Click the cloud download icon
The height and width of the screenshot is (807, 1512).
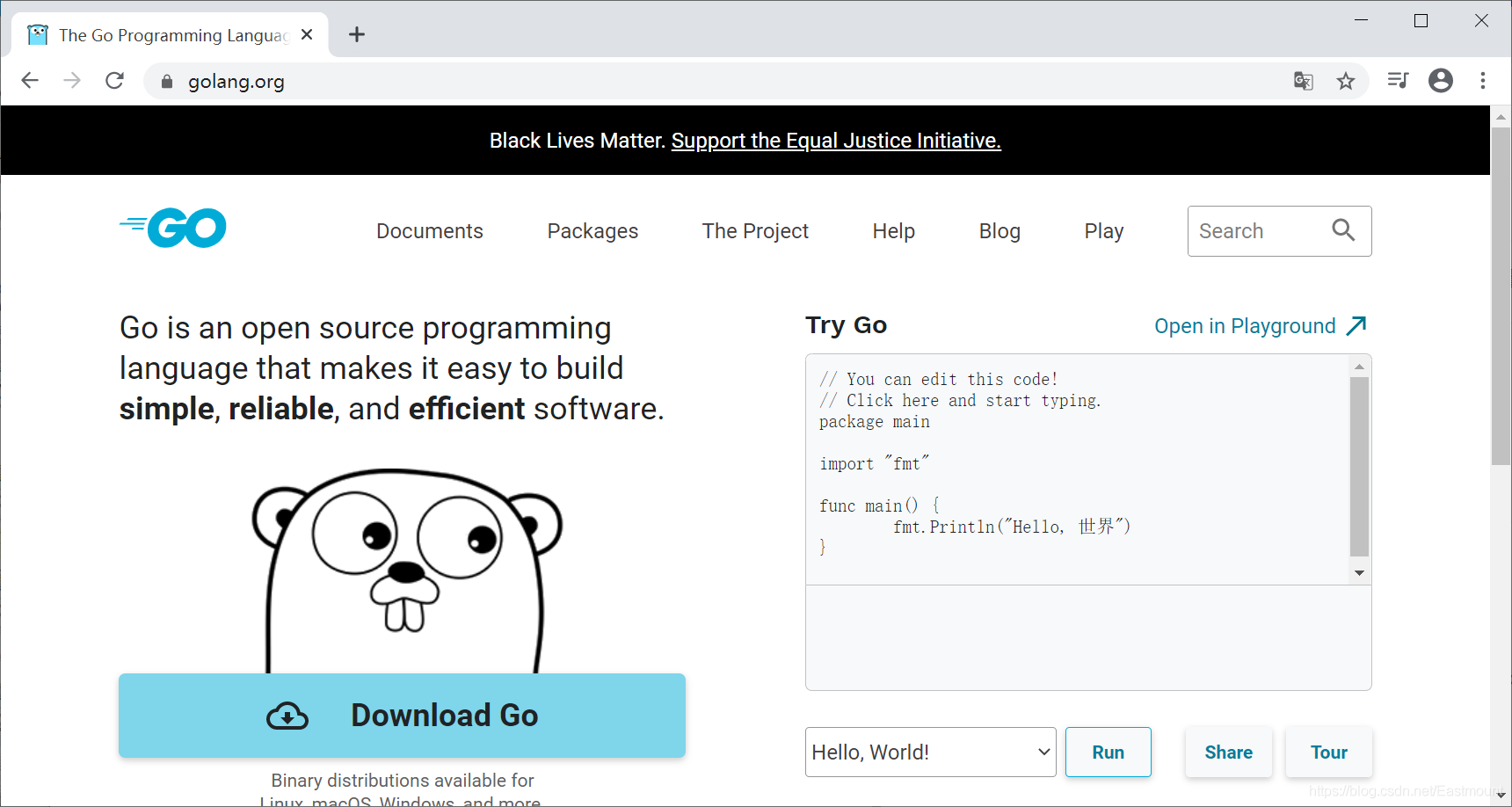click(287, 716)
